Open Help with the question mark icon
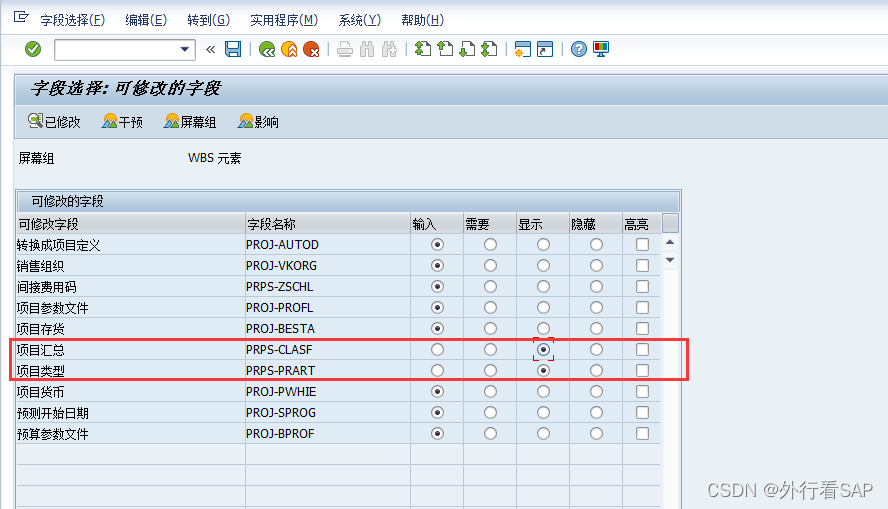This screenshot has height=509, width=888. (578, 49)
